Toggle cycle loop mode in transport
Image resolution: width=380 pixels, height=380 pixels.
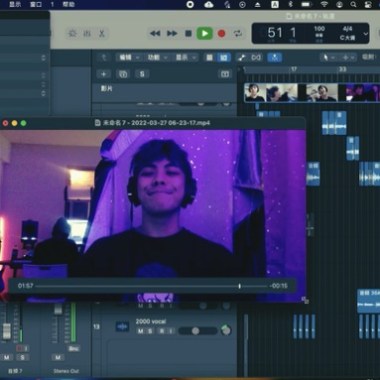click(238, 33)
